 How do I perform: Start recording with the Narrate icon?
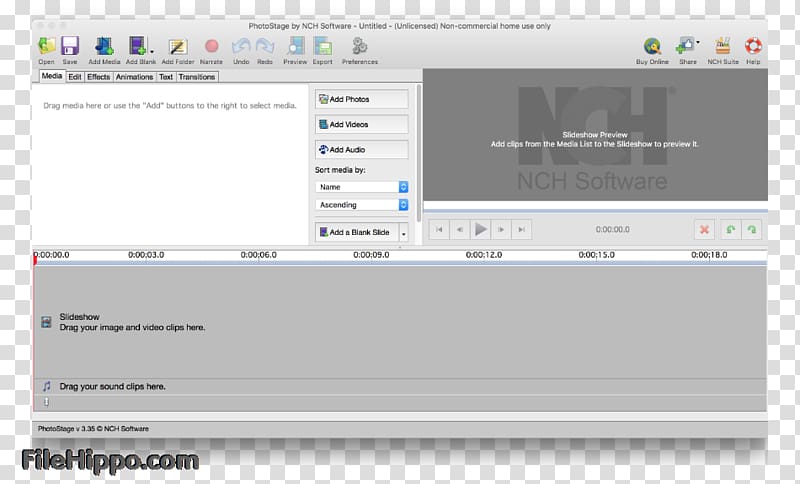pos(211,50)
